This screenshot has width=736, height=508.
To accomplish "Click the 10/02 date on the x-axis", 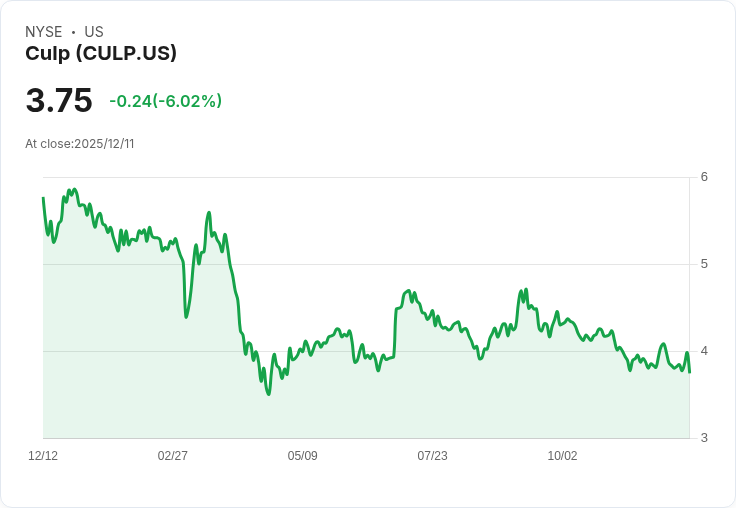I will tap(562, 456).
